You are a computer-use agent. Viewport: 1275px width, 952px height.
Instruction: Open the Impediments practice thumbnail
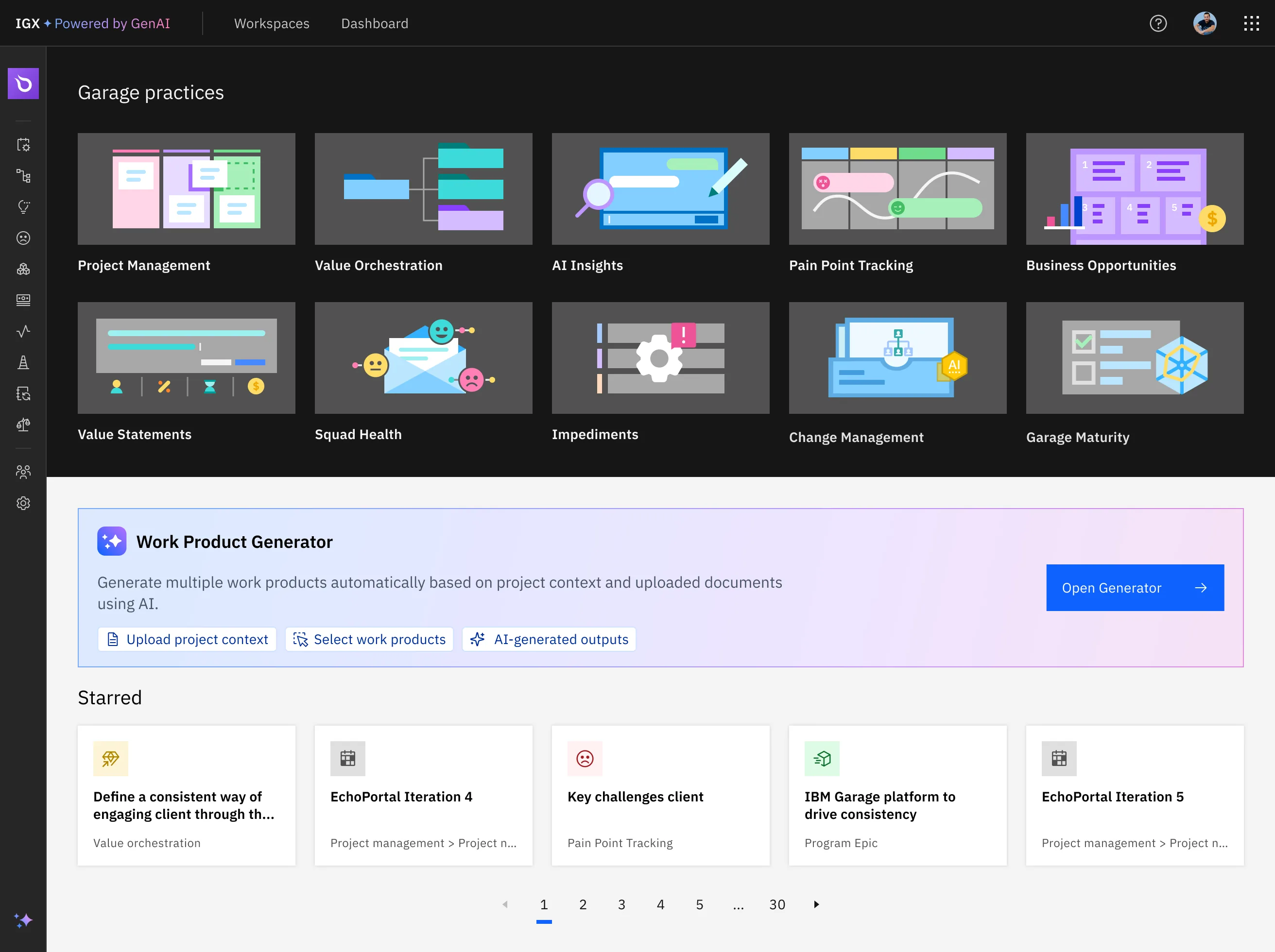(660, 358)
